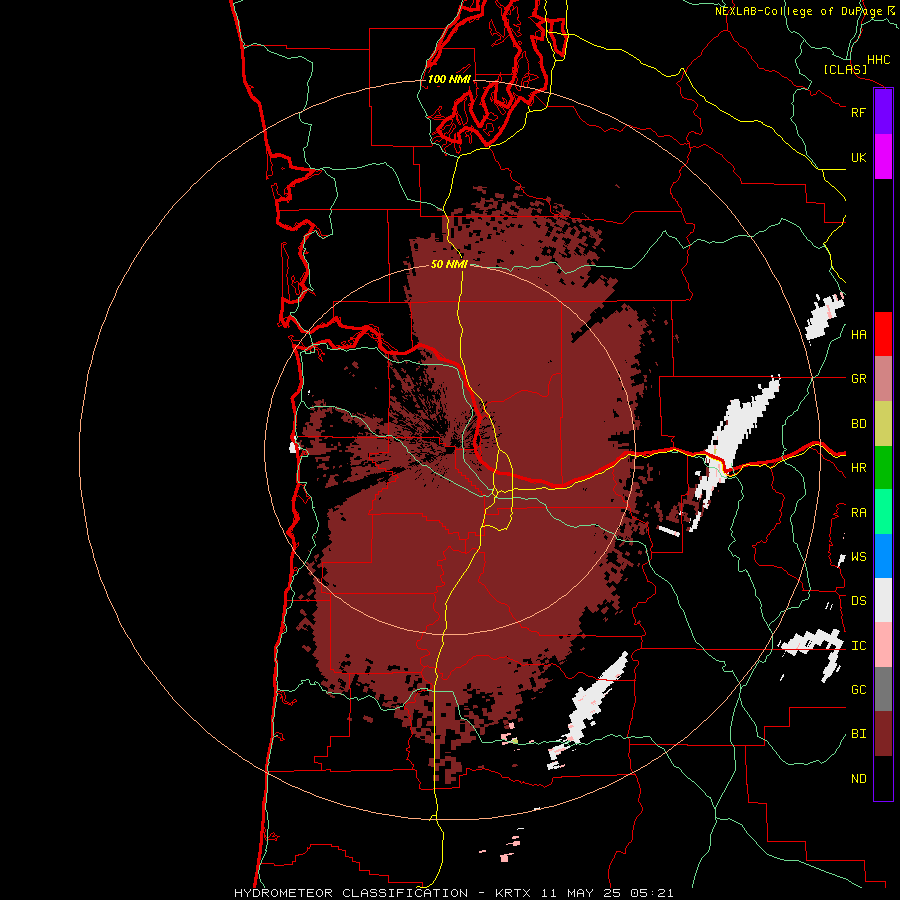Click the 'HYDROMETEOR CLASSIFICATION - KRTX' caption
The width and height of the screenshot is (900, 900).
pyautogui.click(x=382, y=893)
